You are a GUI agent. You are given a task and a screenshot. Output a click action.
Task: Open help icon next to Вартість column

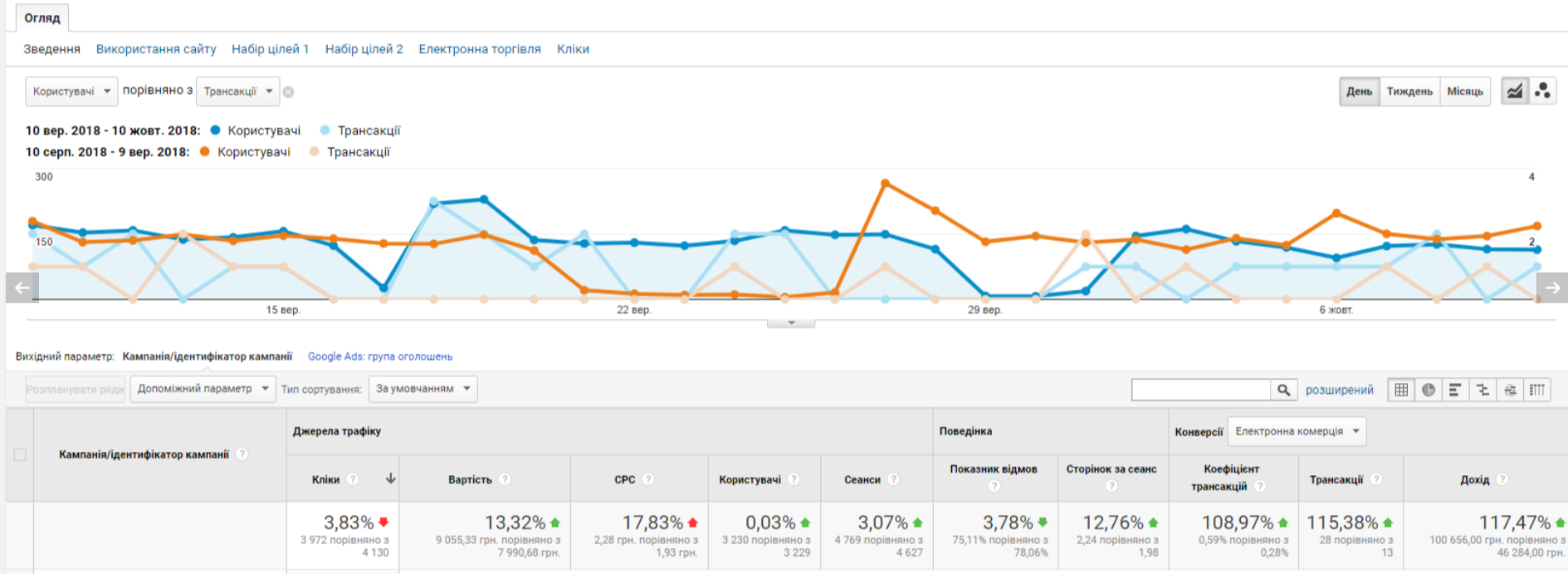tap(505, 479)
